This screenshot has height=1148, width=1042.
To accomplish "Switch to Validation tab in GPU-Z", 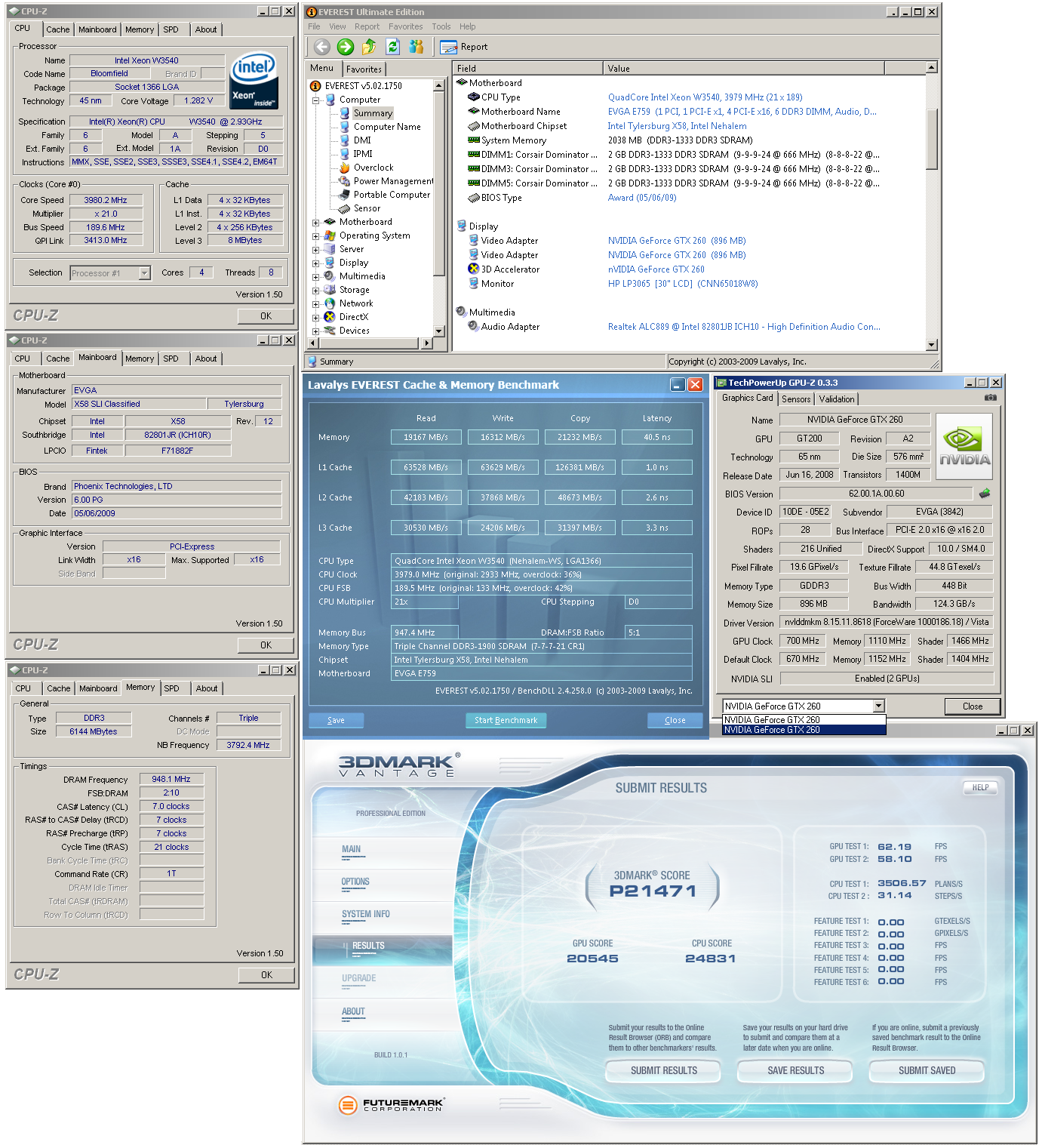I will point(837,399).
